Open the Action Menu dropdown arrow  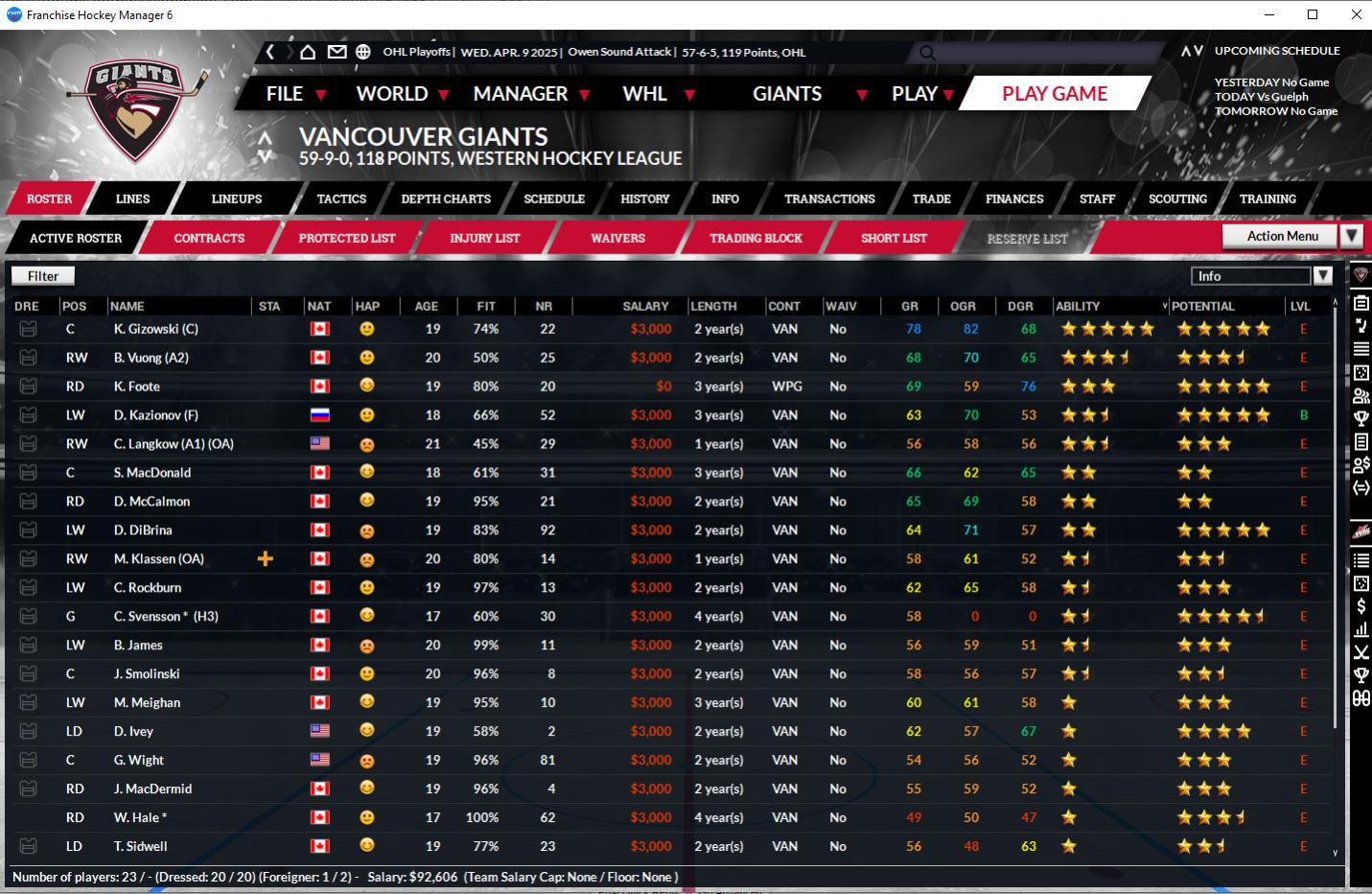pyautogui.click(x=1351, y=236)
